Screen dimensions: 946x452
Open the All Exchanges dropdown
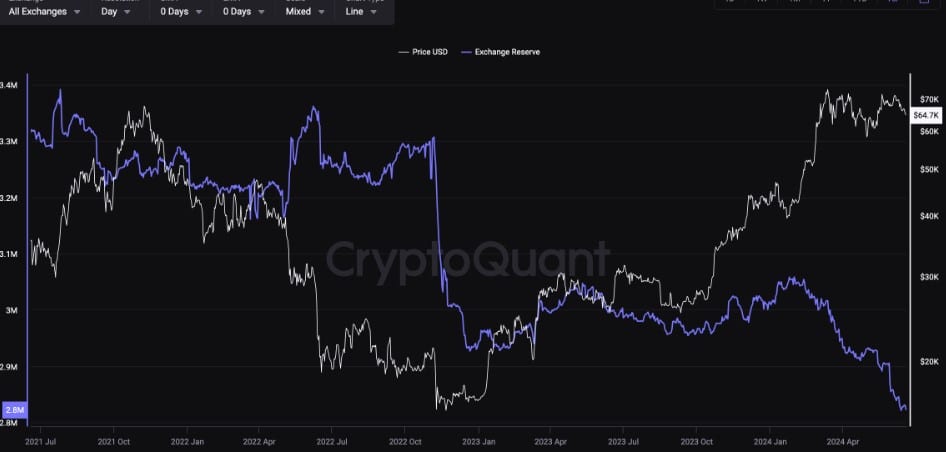click(44, 11)
